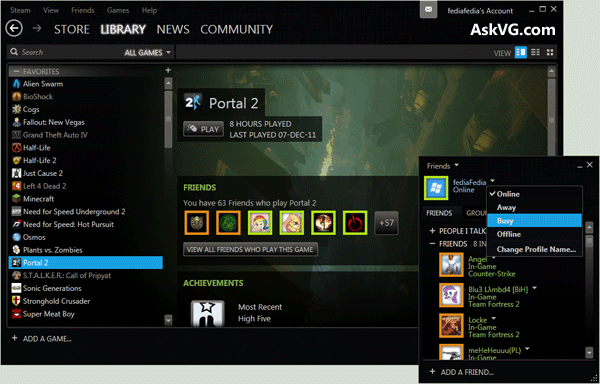
Task: Click the Left 4 Dead 2 icon
Action: point(16,186)
